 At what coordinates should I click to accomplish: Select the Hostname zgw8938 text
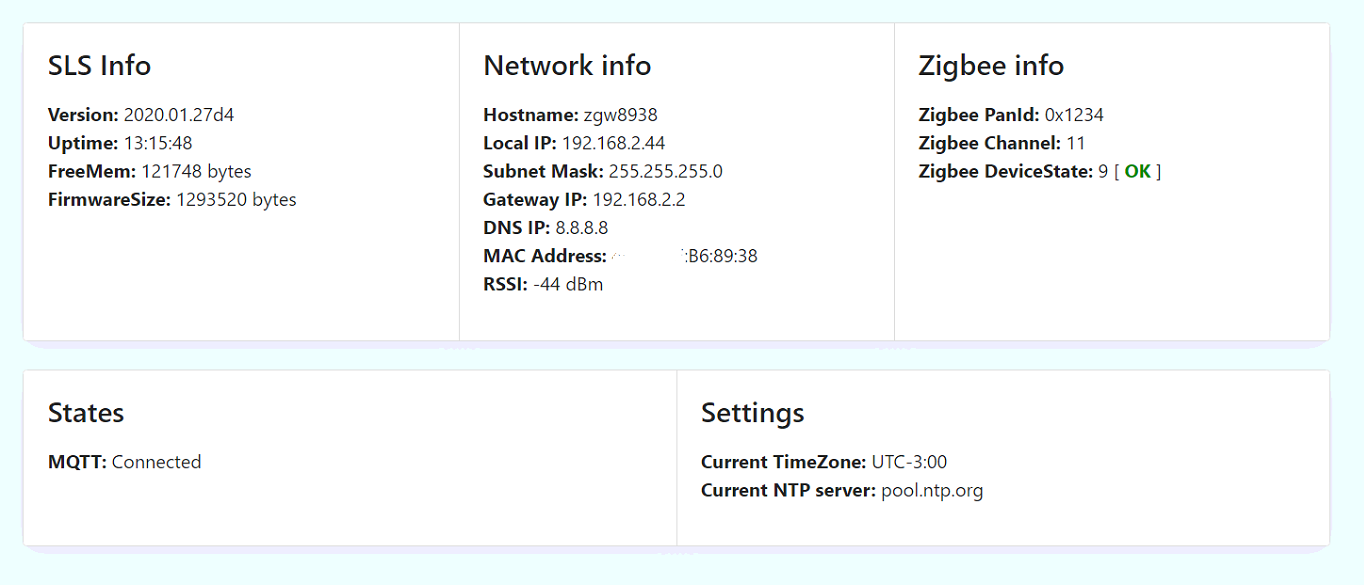621,115
